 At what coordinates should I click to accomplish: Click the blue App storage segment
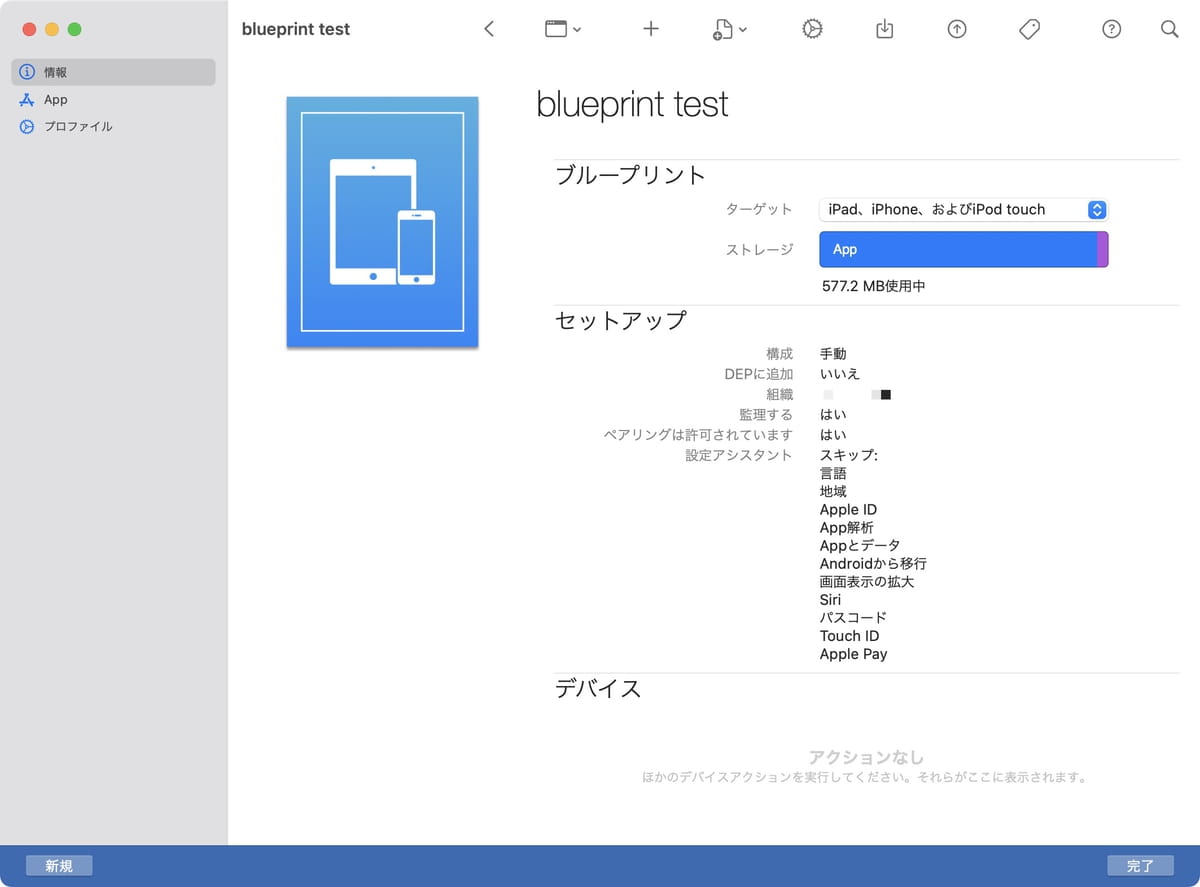(958, 249)
